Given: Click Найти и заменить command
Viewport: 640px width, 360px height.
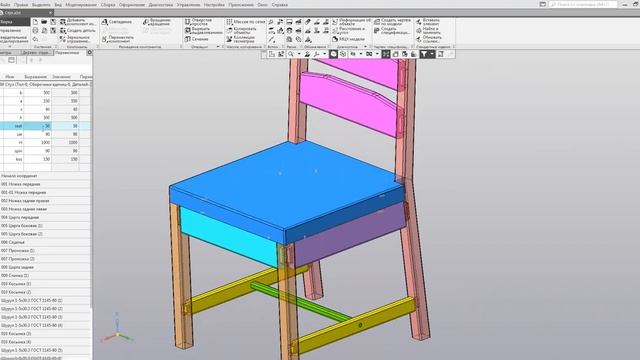Looking at the screenshot, I should tap(428, 31).
